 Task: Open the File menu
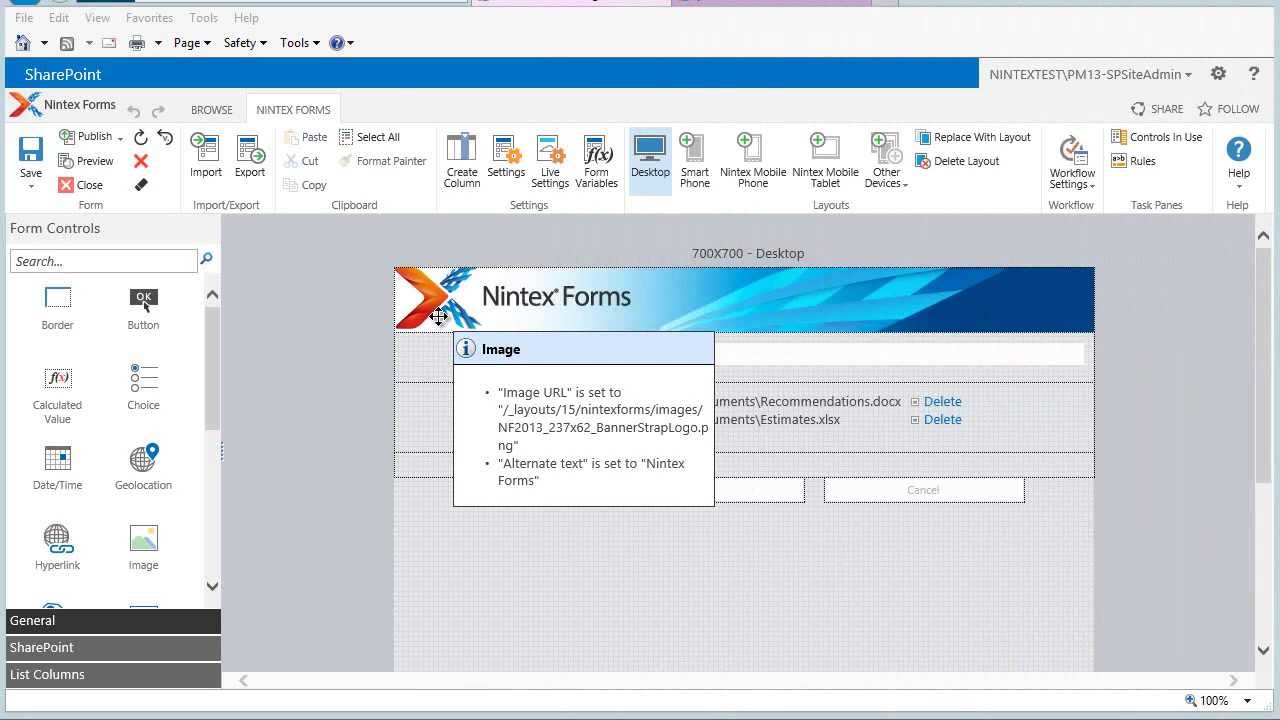(24, 17)
